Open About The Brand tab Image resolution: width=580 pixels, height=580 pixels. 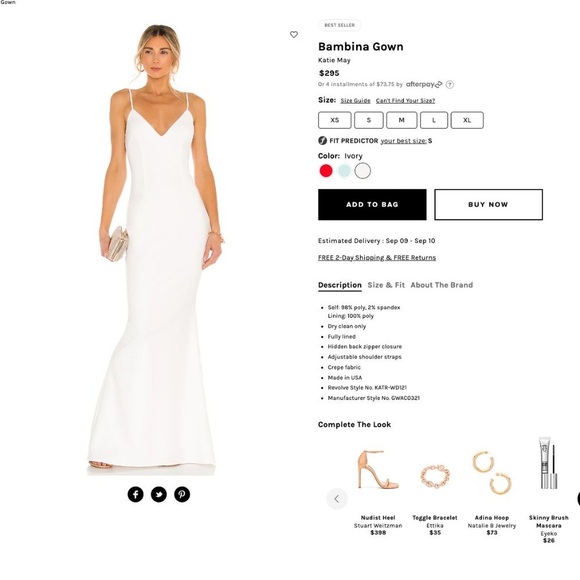pyautogui.click(x=442, y=285)
